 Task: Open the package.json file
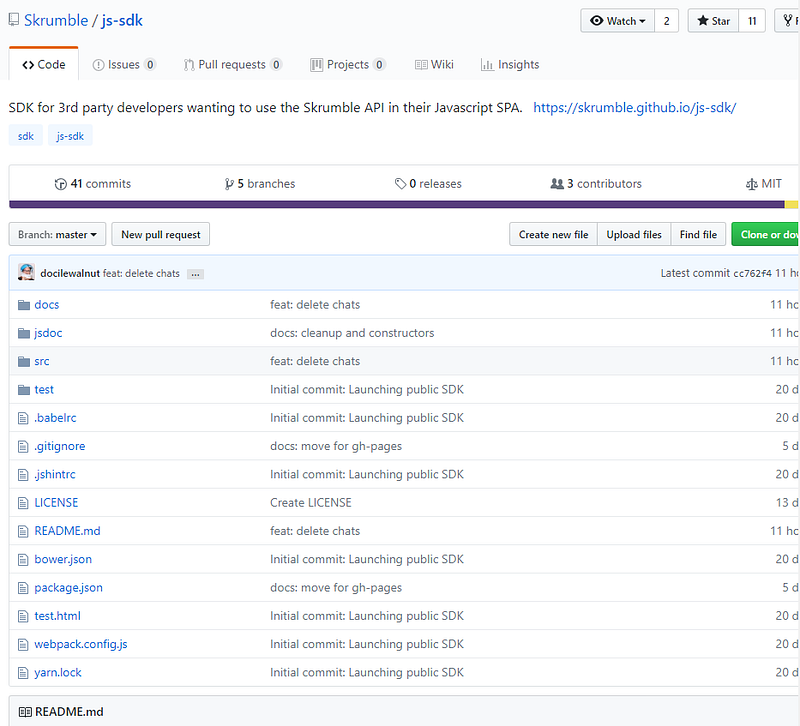click(x=68, y=588)
